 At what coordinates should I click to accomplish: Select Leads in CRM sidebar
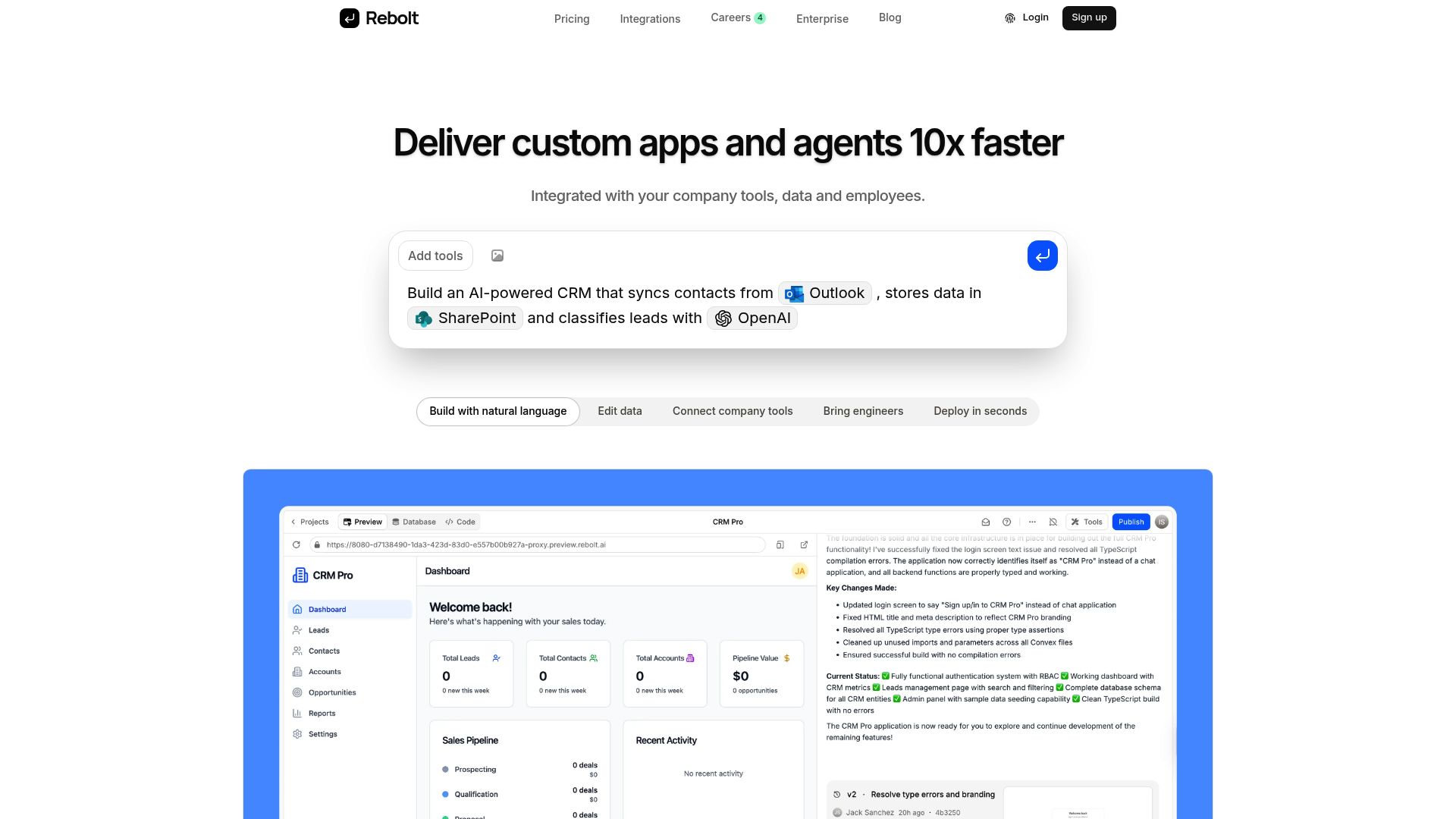pos(350,630)
